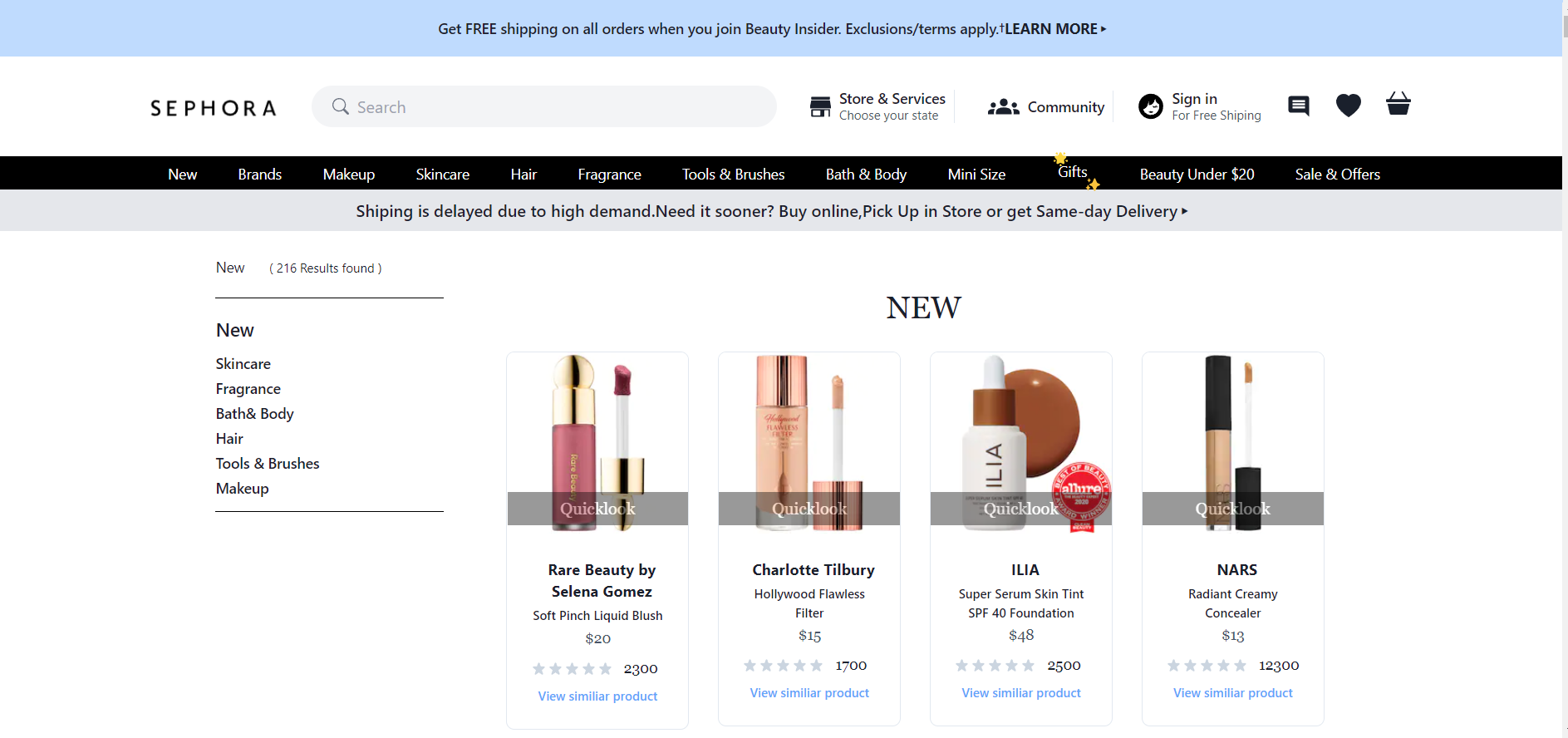
Task: Click Hollywood Flawless Filter title
Action: [x=809, y=603]
